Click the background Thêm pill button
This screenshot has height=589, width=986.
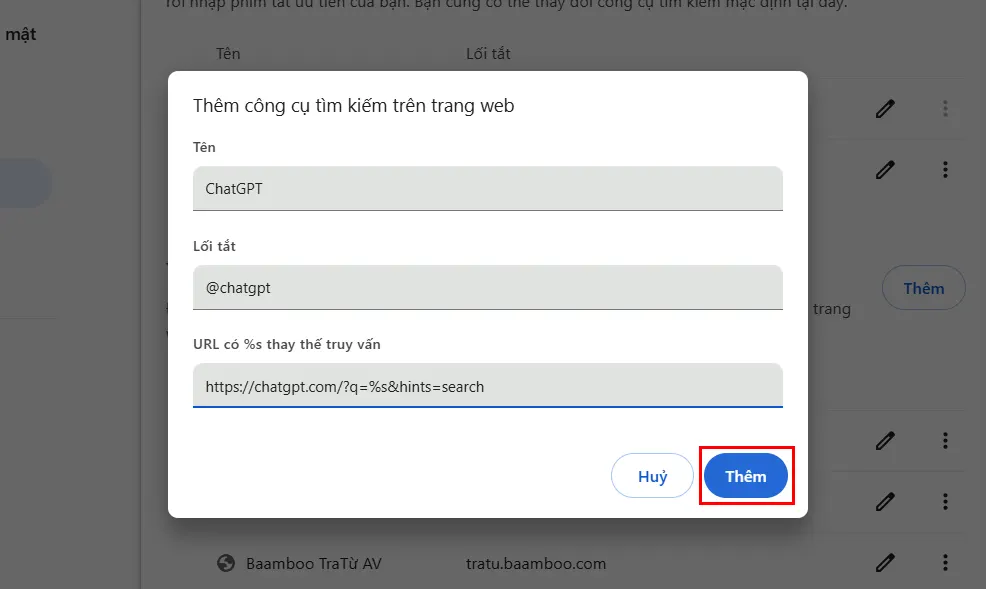pos(923,287)
